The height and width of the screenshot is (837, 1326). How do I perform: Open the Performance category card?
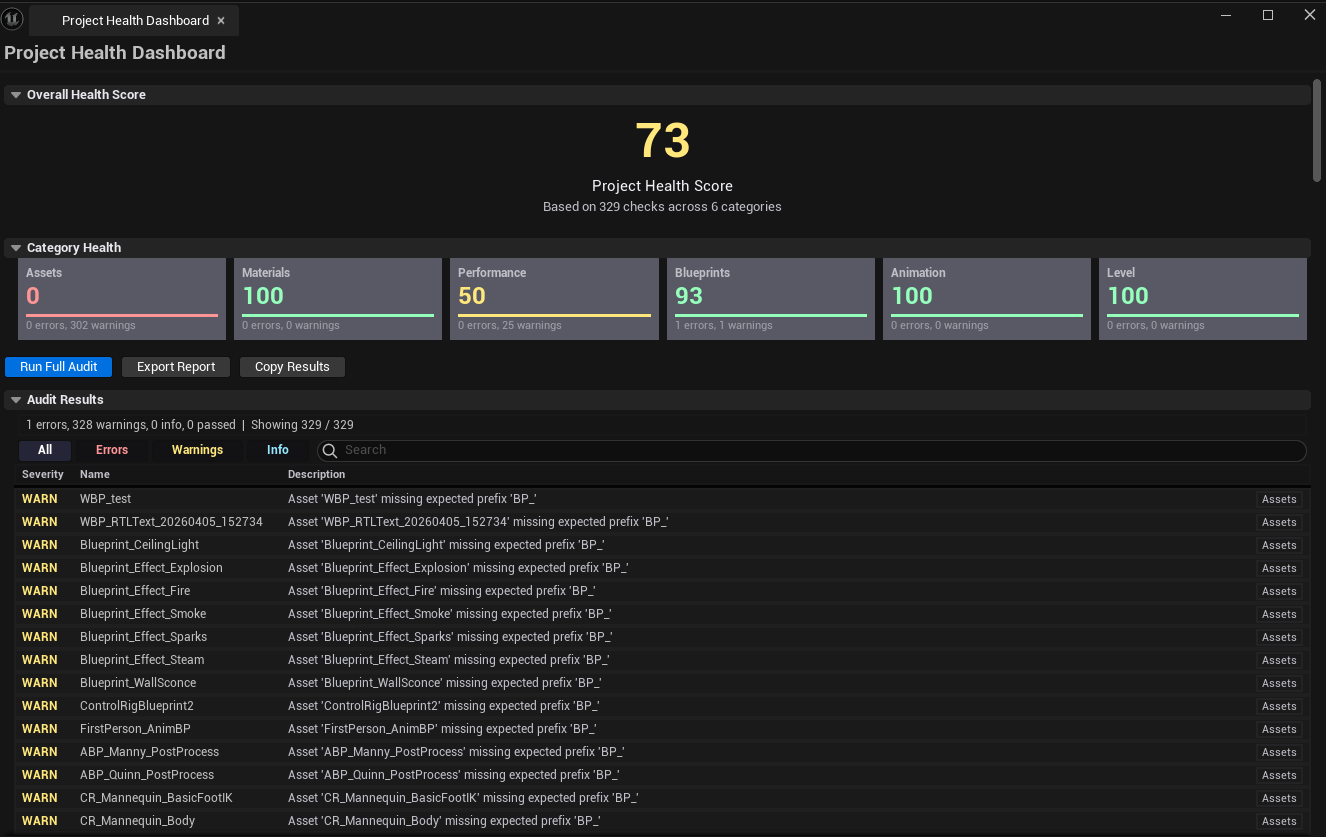(x=554, y=299)
